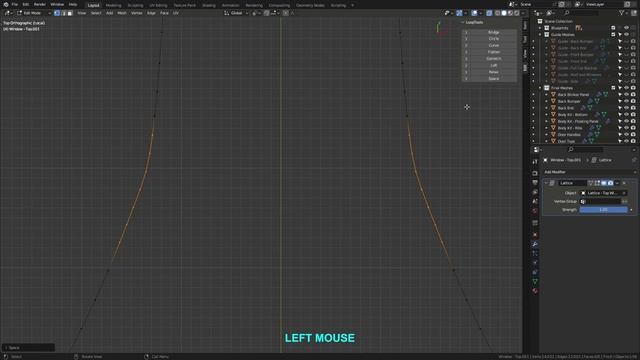640x360 pixels.
Task: Open the Particles properties tab
Action: [x=535, y=253]
